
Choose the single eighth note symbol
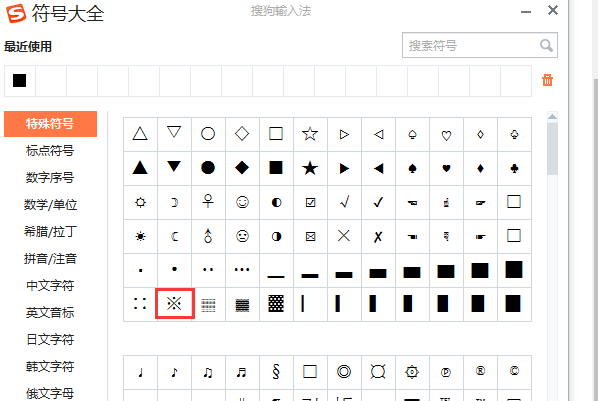pyautogui.click(x=174, y=372)
